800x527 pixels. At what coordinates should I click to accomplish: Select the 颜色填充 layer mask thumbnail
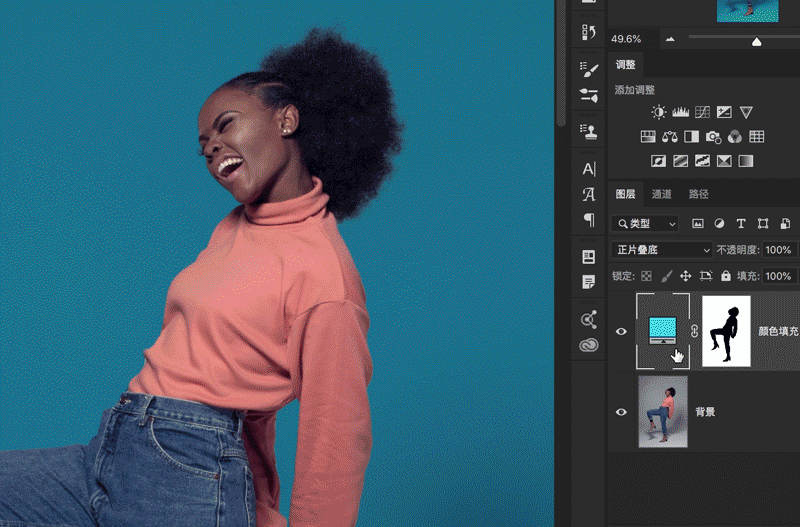pos(727,331)
